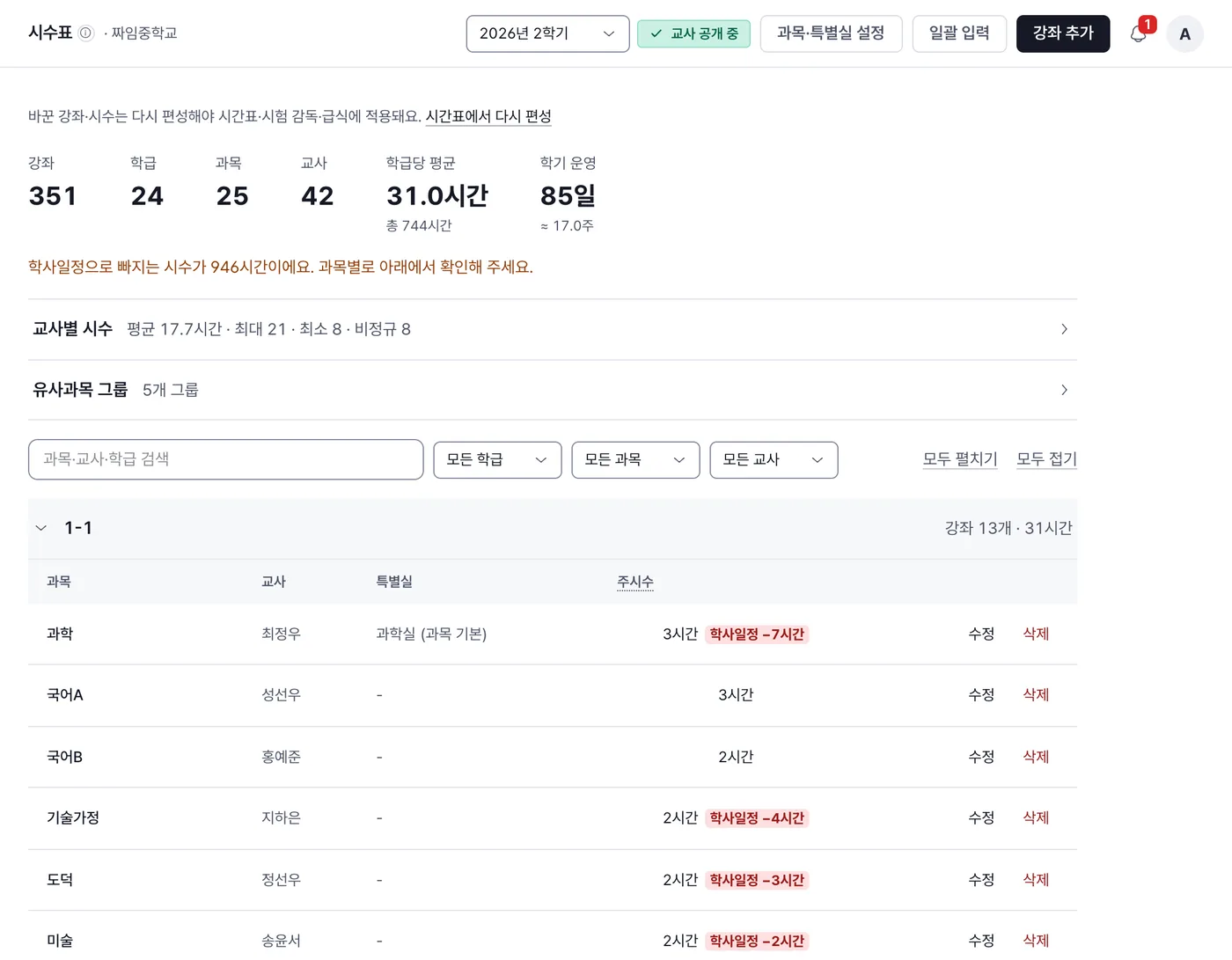Follow the 시간표에서 다시 편성 link

point(488,116)
